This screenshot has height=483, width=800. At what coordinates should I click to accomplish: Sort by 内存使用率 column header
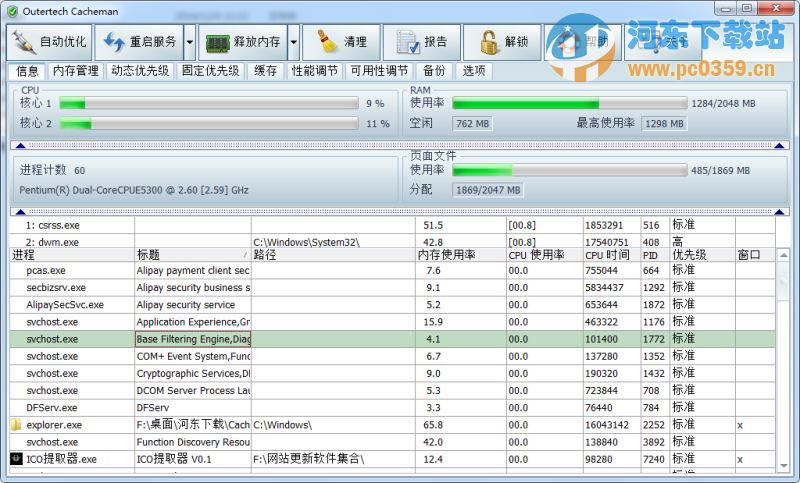(461, 255)
